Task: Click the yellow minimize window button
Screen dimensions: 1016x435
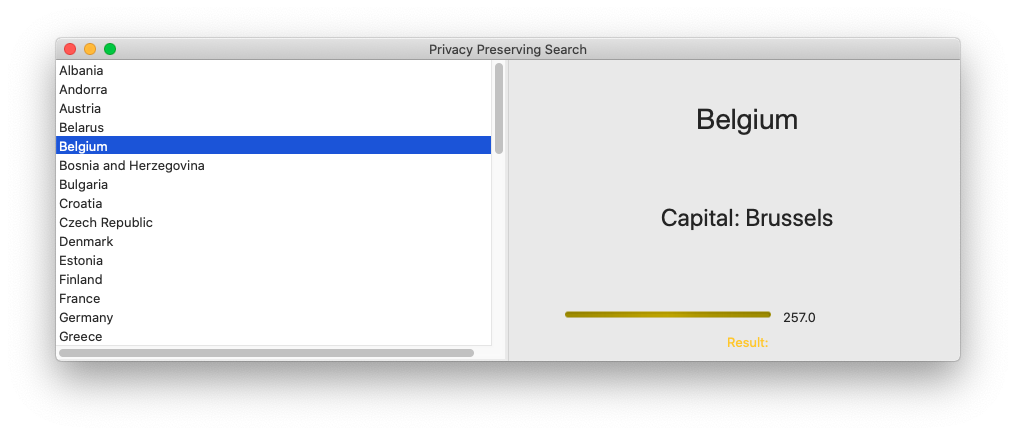Action: 90,49
